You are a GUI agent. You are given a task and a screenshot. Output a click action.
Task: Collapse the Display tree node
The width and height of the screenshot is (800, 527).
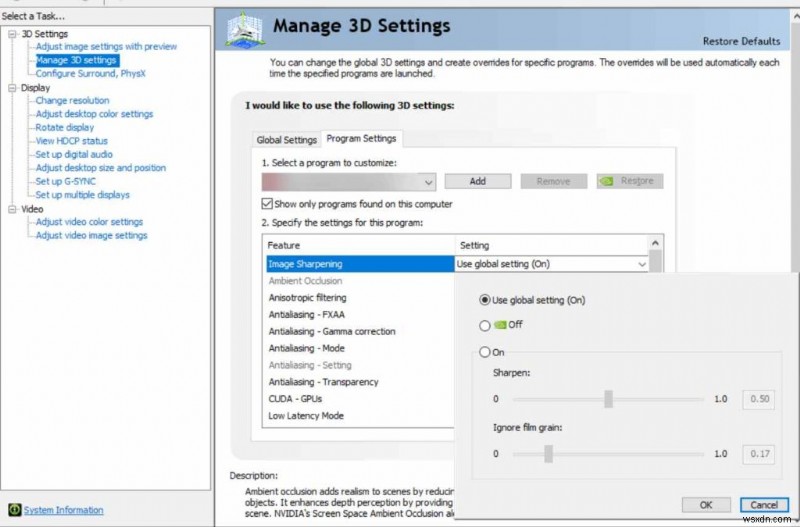[x=12, y=88]
